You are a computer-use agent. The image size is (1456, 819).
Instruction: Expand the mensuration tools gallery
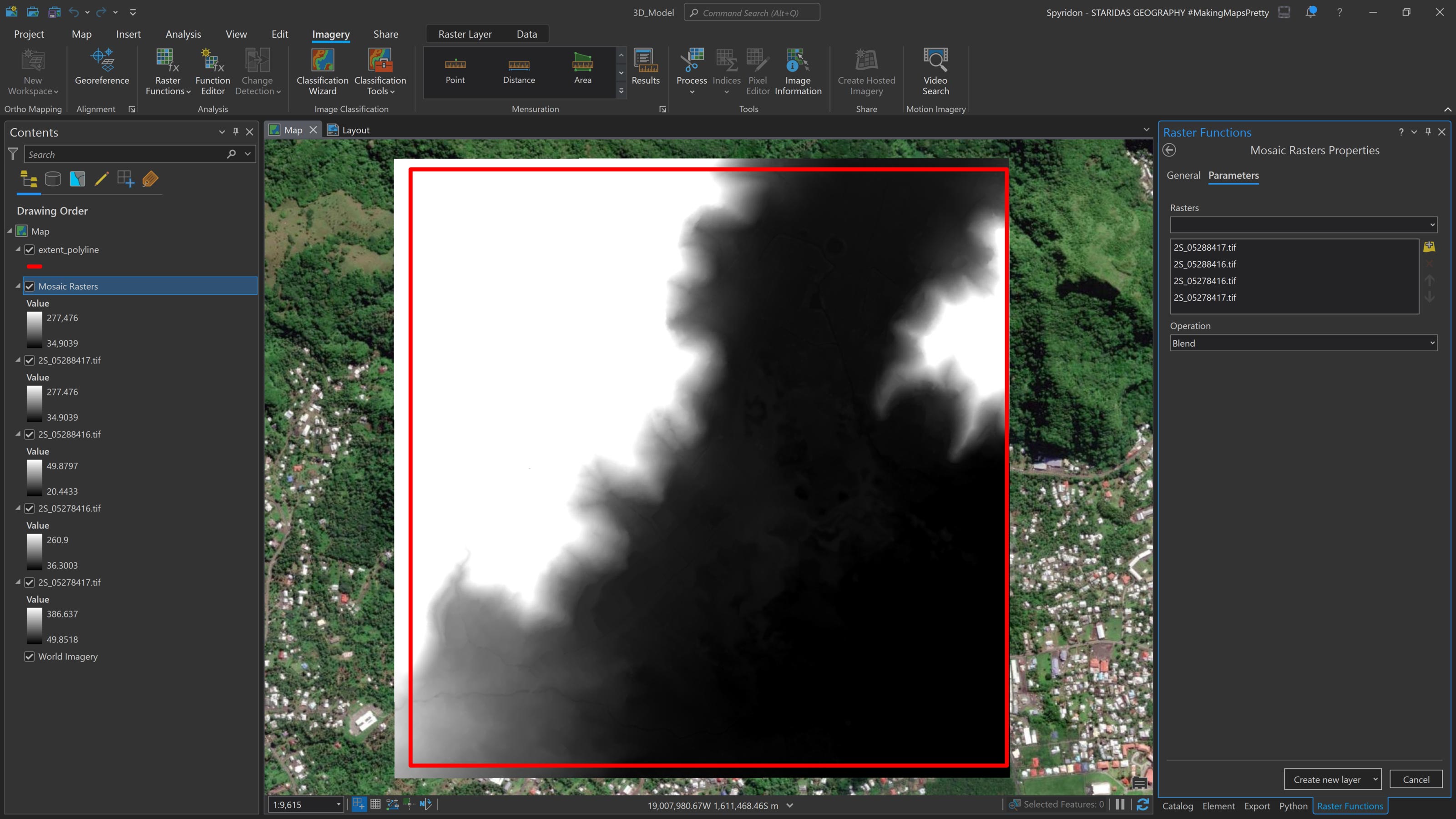[621, 91]
